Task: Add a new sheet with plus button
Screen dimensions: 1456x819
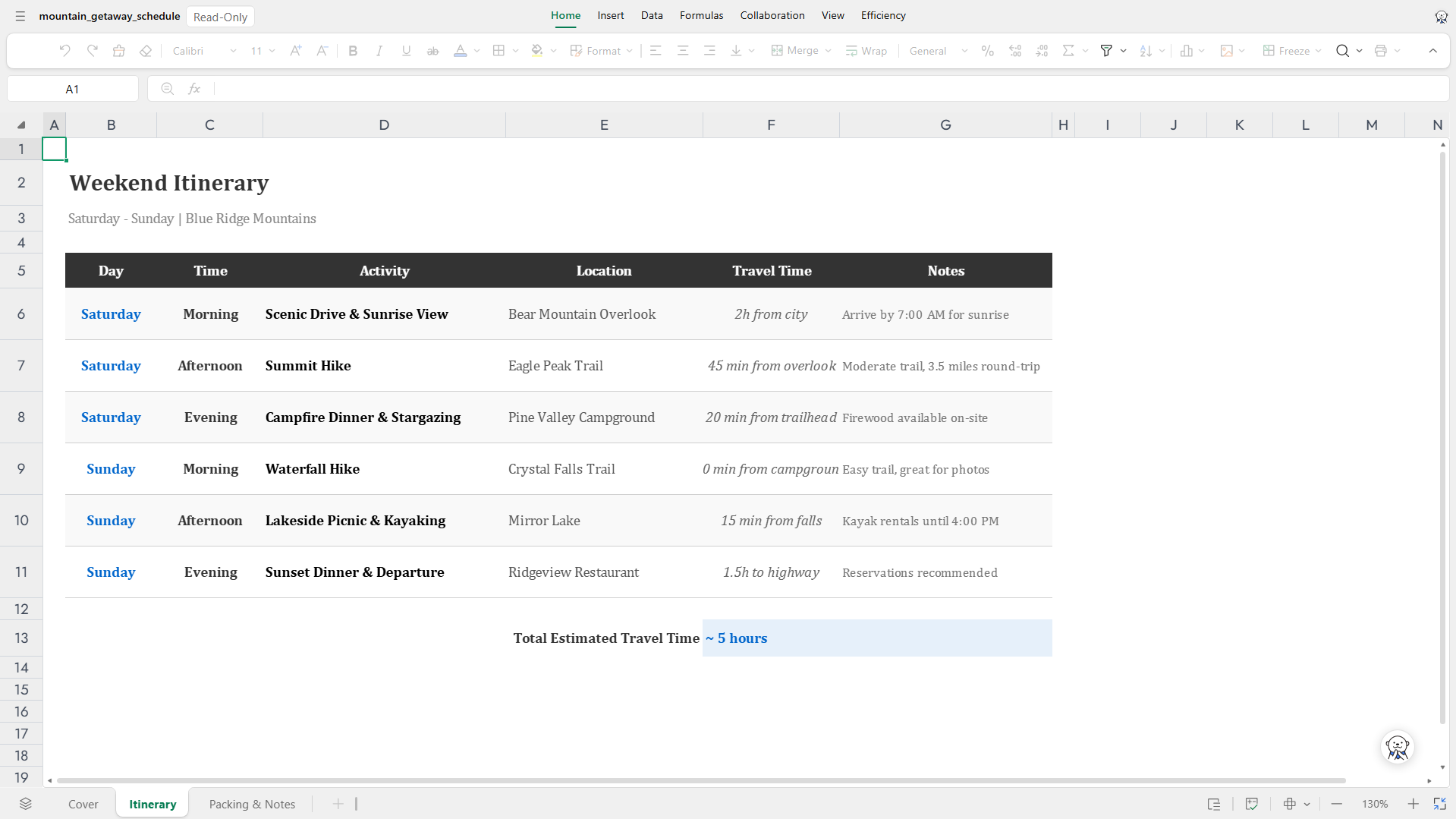Action: 338,804
